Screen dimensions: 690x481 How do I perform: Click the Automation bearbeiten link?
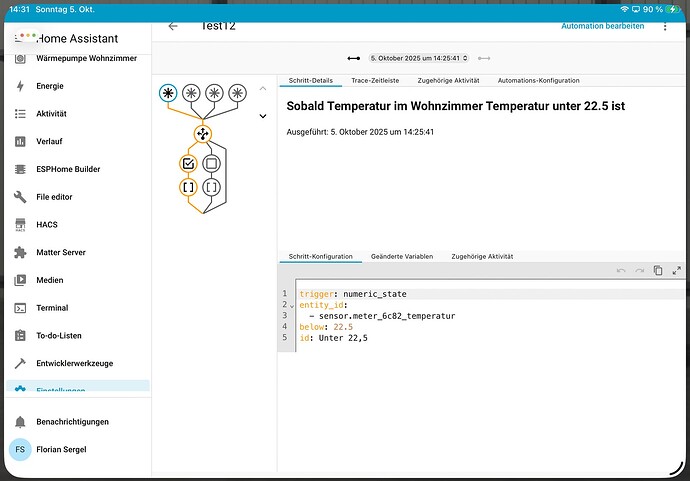pos(602,26)
